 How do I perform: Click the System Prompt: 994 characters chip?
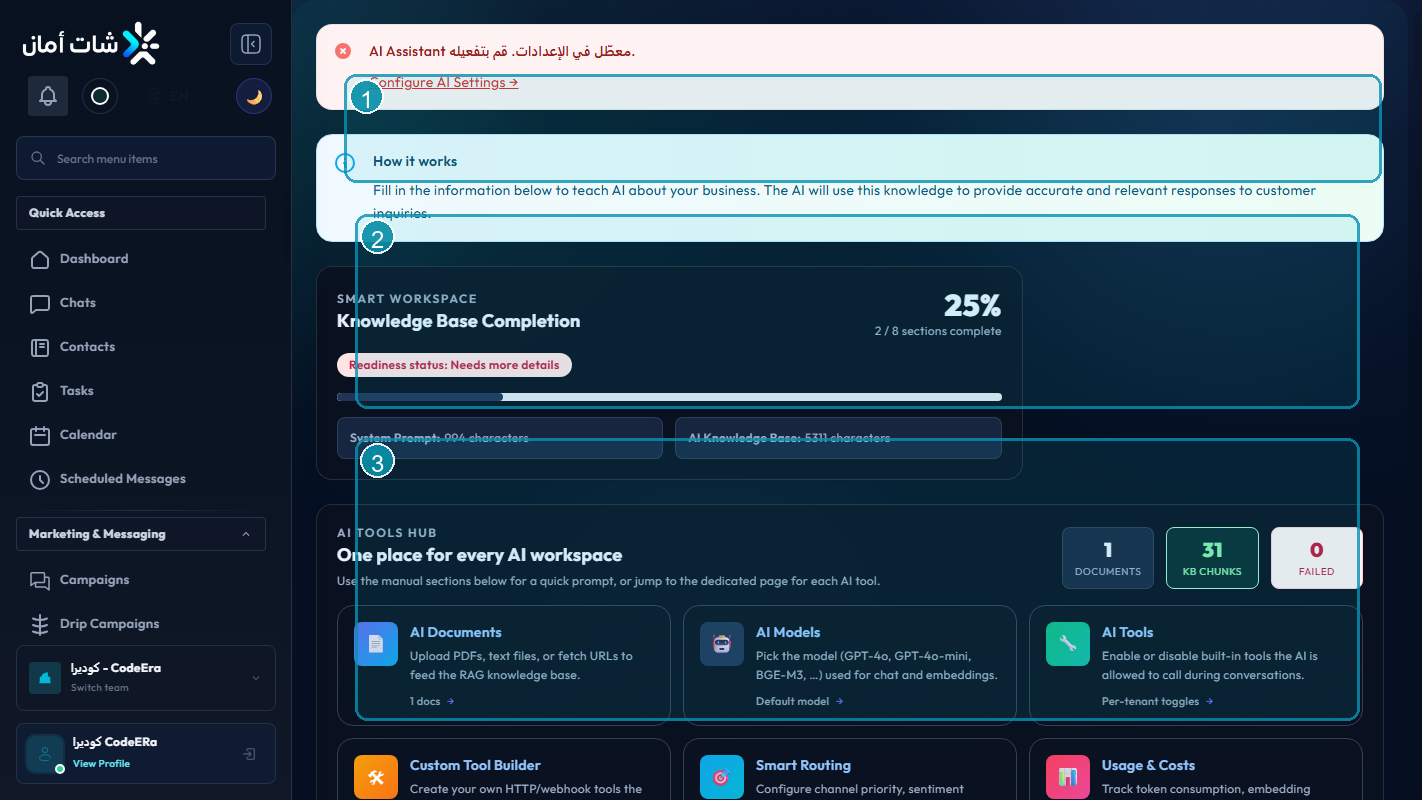coord(500,438)
